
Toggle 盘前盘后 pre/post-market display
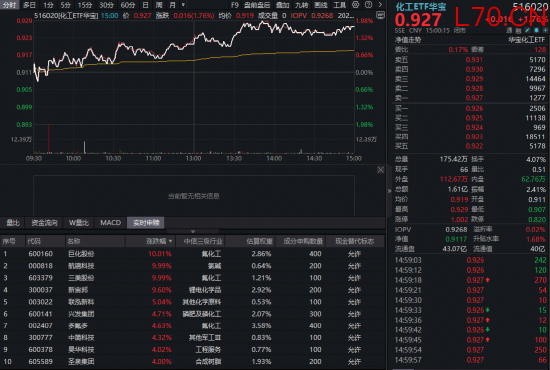(x=257, y=5)
